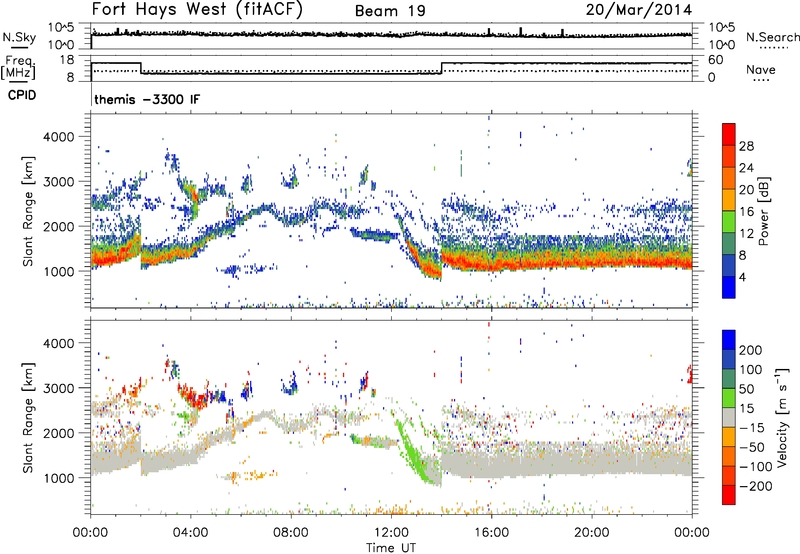
Task: Click '10^5' right of the noise panel
Action: pos(722,28)
